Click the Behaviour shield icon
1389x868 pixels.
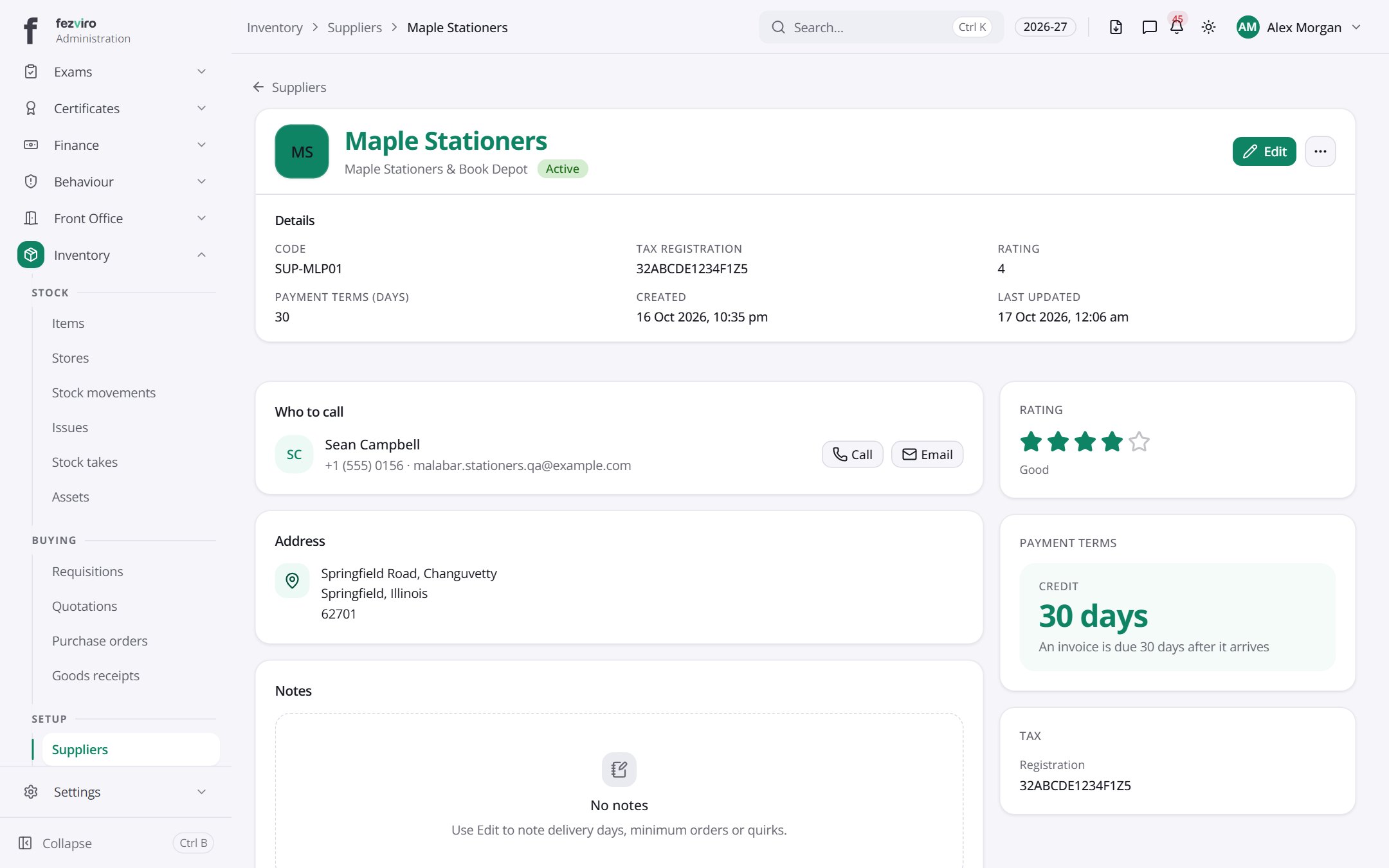[x=31, y=181]
